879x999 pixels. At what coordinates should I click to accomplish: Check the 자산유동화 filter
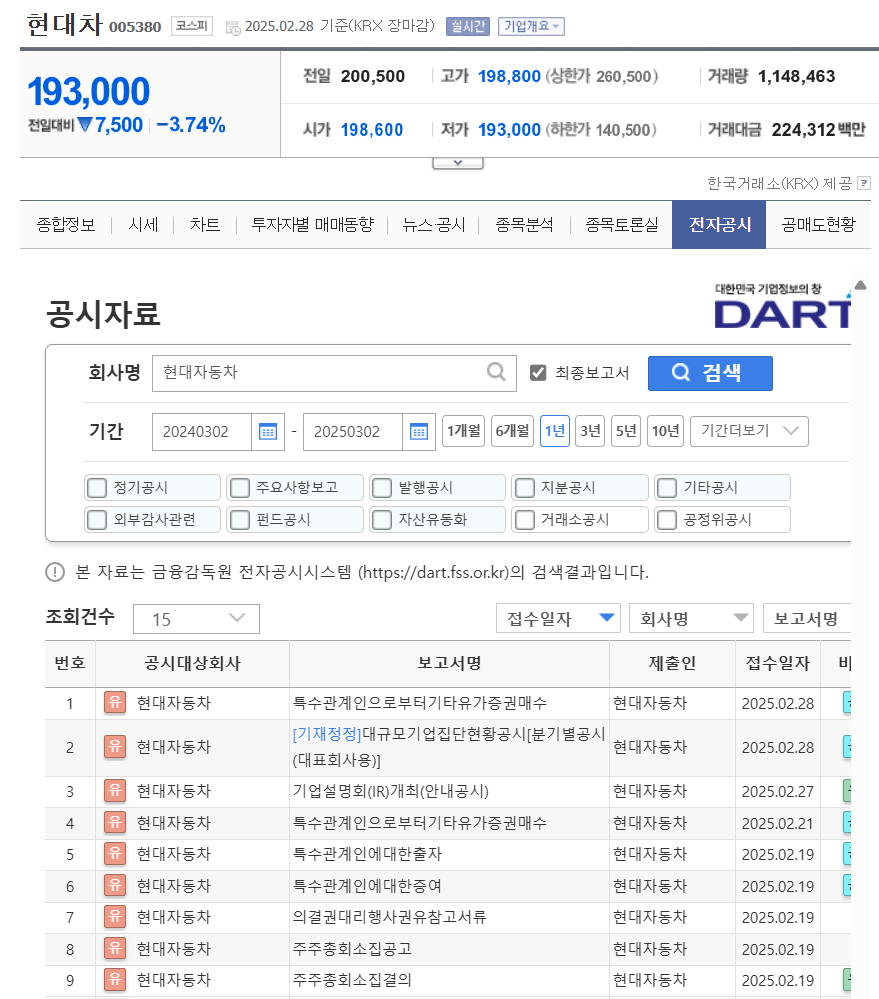pos(382,520)
